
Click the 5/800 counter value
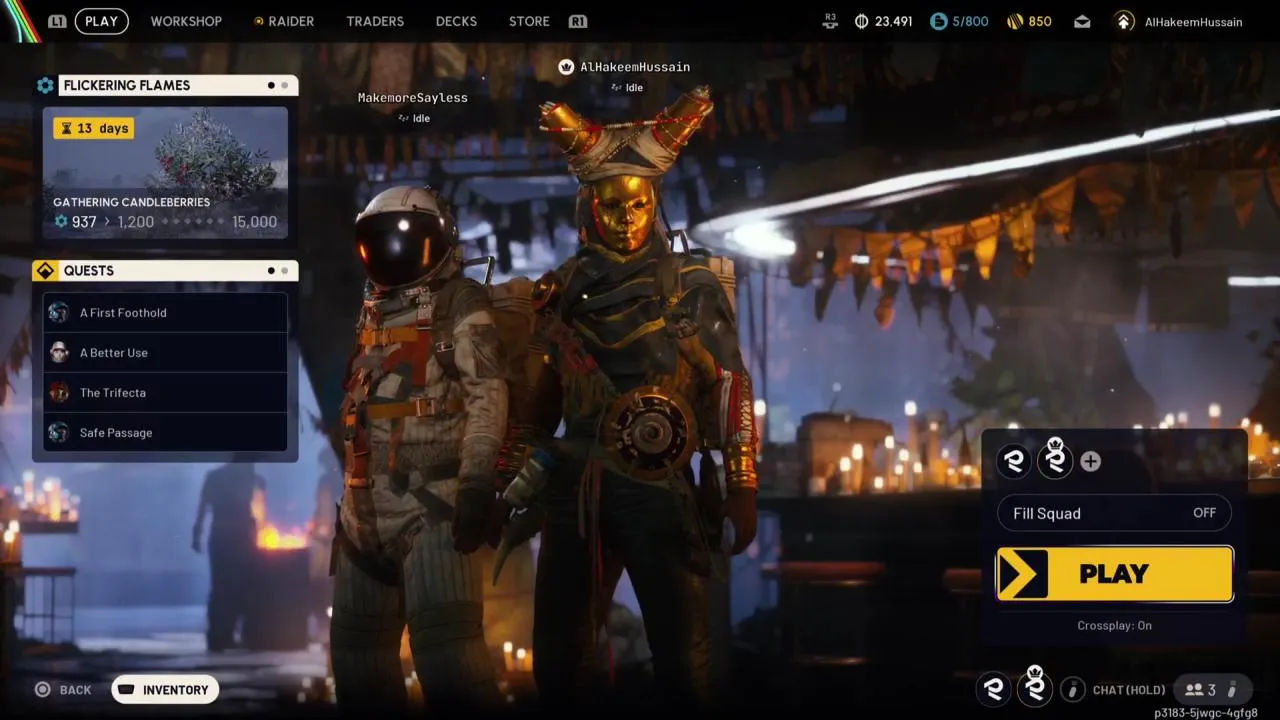tap(971, 21)
